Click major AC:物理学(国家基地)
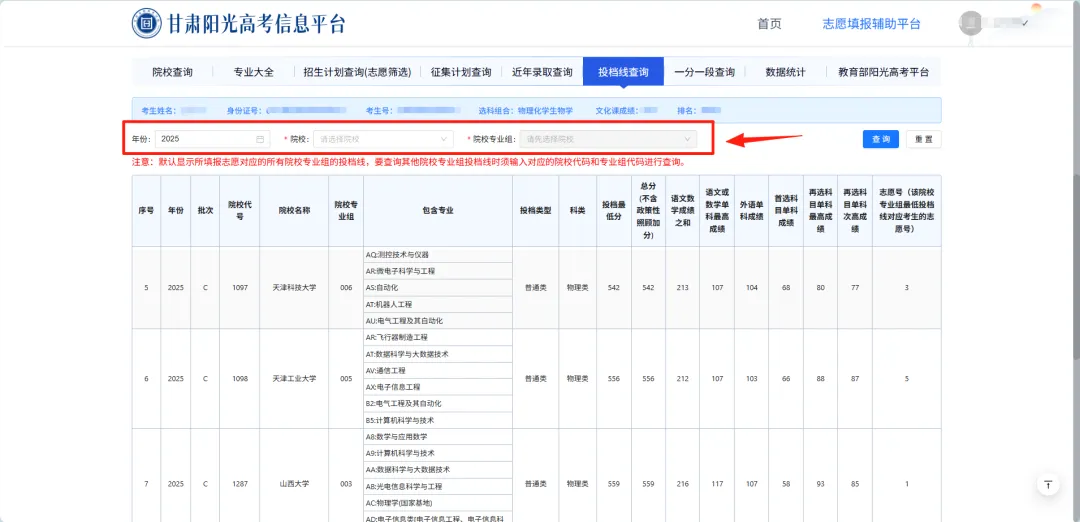Image resolution: width=1080 pixels, height=522 pixels. [x=438, y=503]
